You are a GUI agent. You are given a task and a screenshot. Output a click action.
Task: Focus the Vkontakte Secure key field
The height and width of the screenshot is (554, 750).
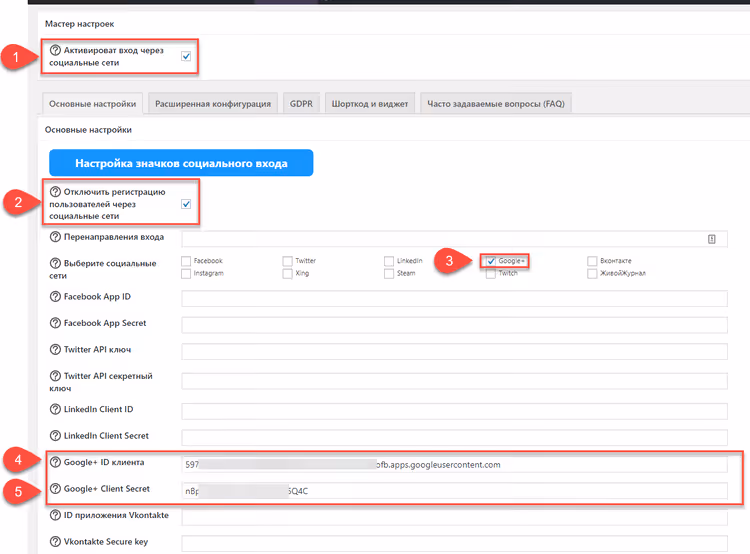[454, 543]
